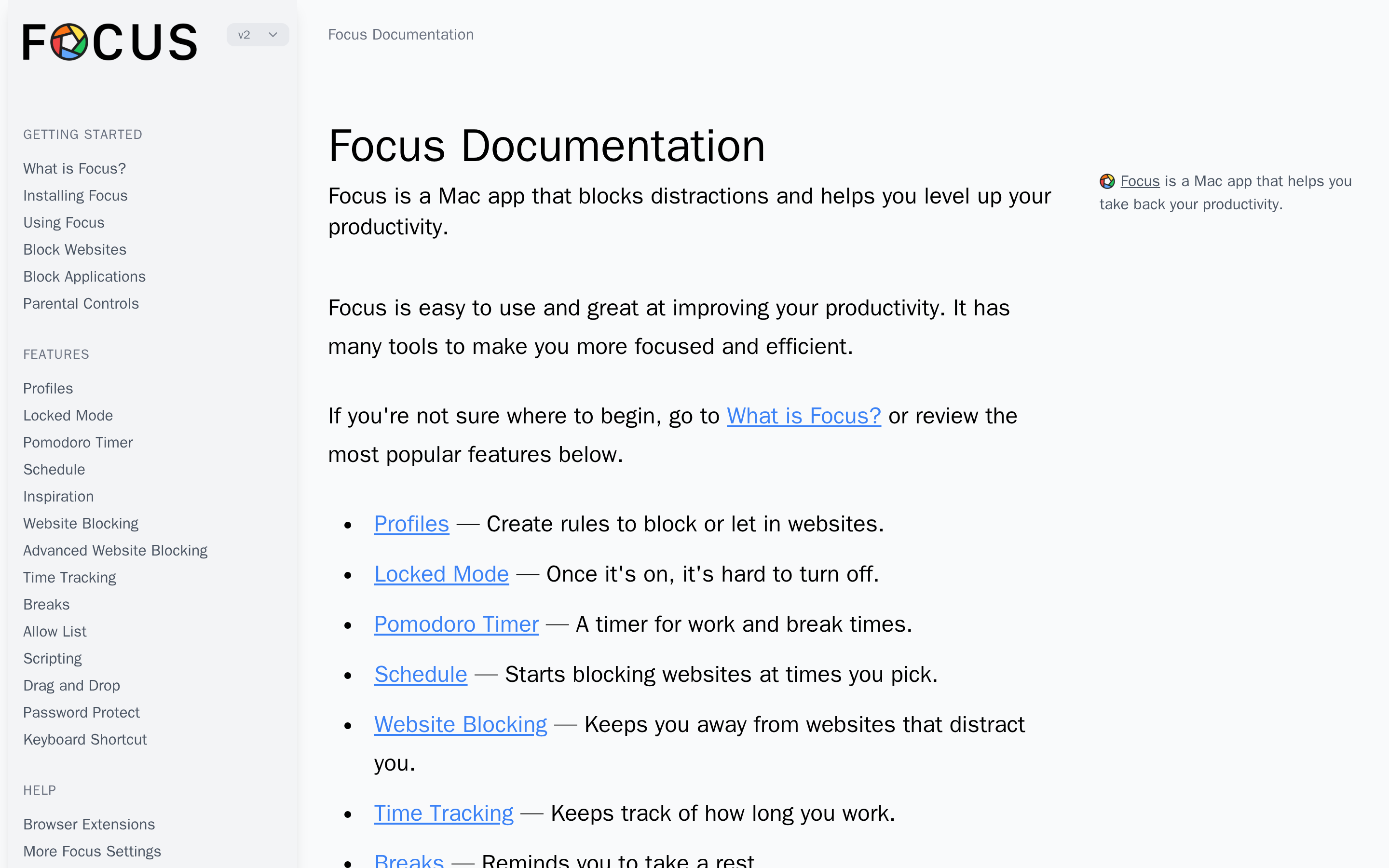Select Locked Mode in sidebar
This screenshot has width=1389, height=868.
coord(68,415)
